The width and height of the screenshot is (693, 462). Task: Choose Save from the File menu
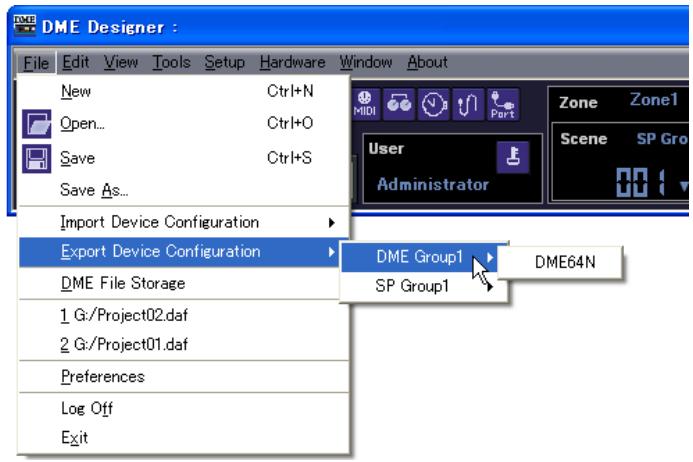point(183,158)
